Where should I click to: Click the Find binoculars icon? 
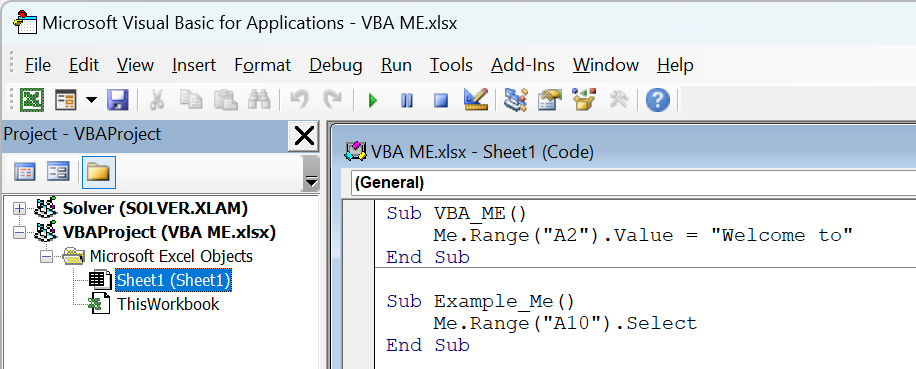pos(258,100)
